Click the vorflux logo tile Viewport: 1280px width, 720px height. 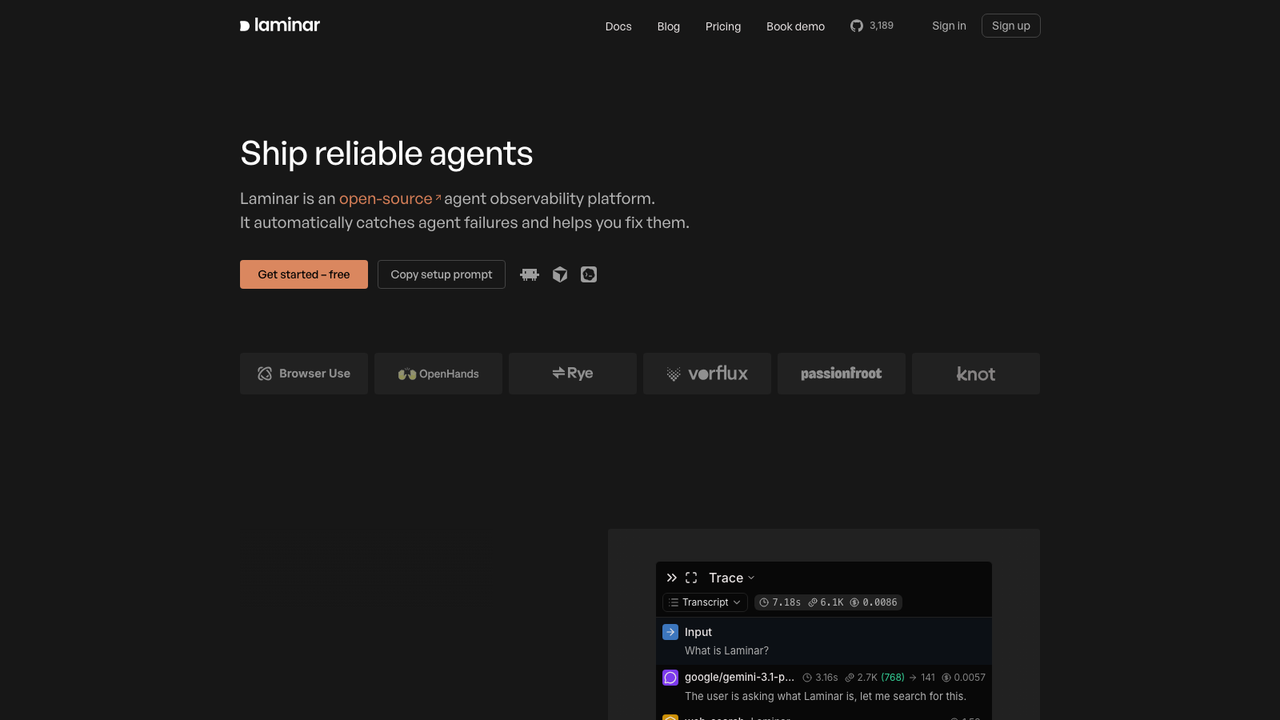[x=707, y=373]
